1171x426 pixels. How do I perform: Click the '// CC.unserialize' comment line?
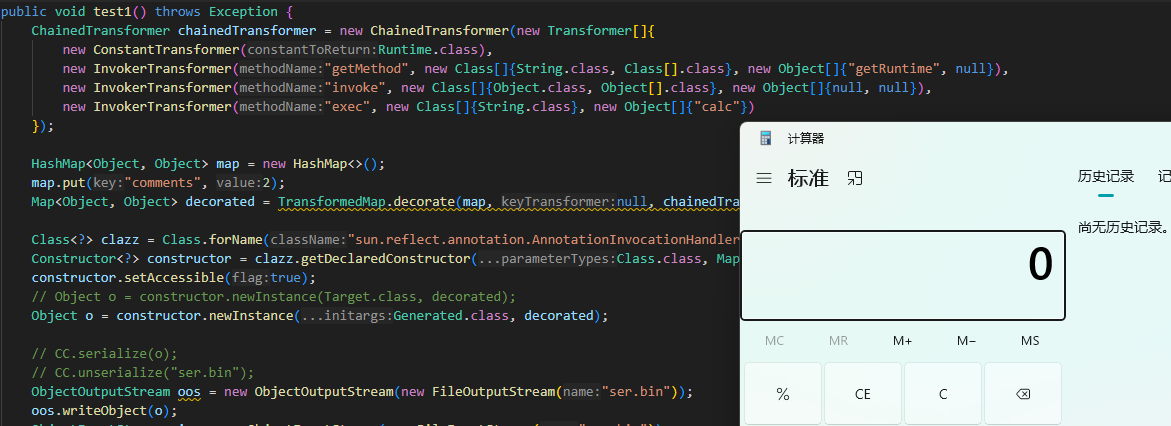click(143, 372)
